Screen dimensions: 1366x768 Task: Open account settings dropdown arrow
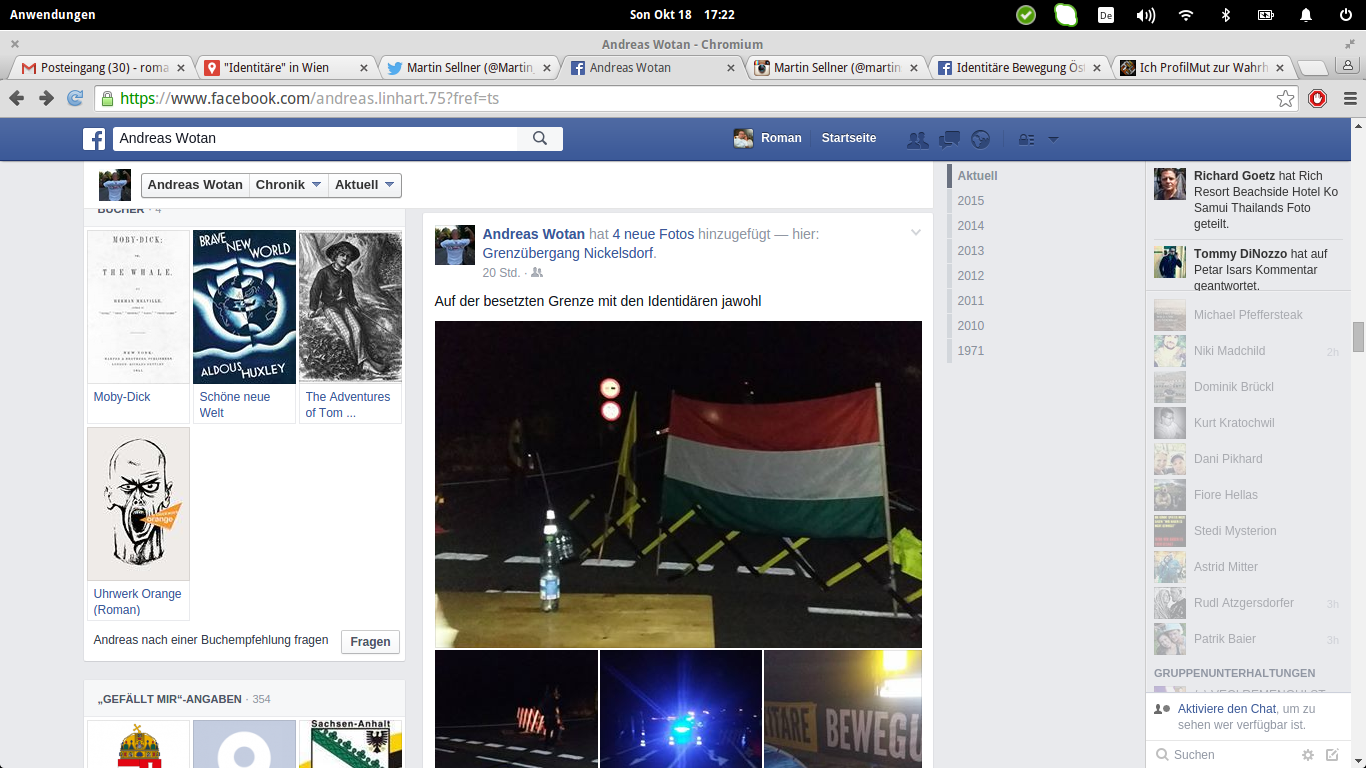1052,140
